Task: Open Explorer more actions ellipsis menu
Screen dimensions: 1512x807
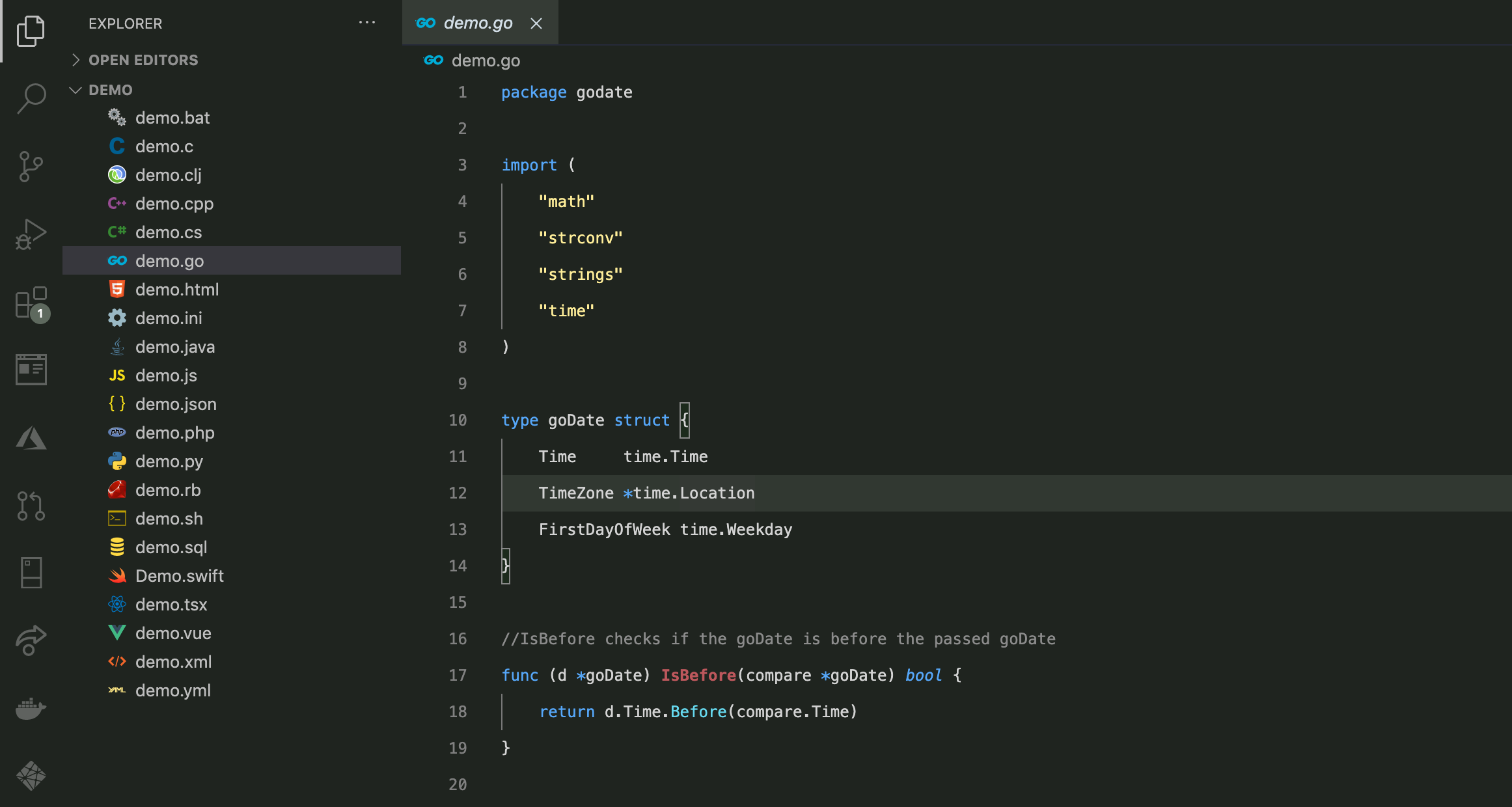Action: [367, 23]
